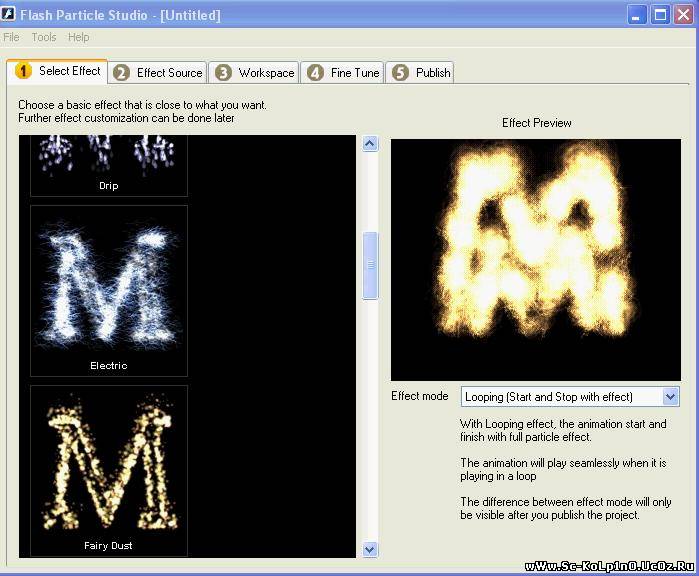699x576 pixels.
Task: Close the Flash Particle Studio window
Action: 683,15
